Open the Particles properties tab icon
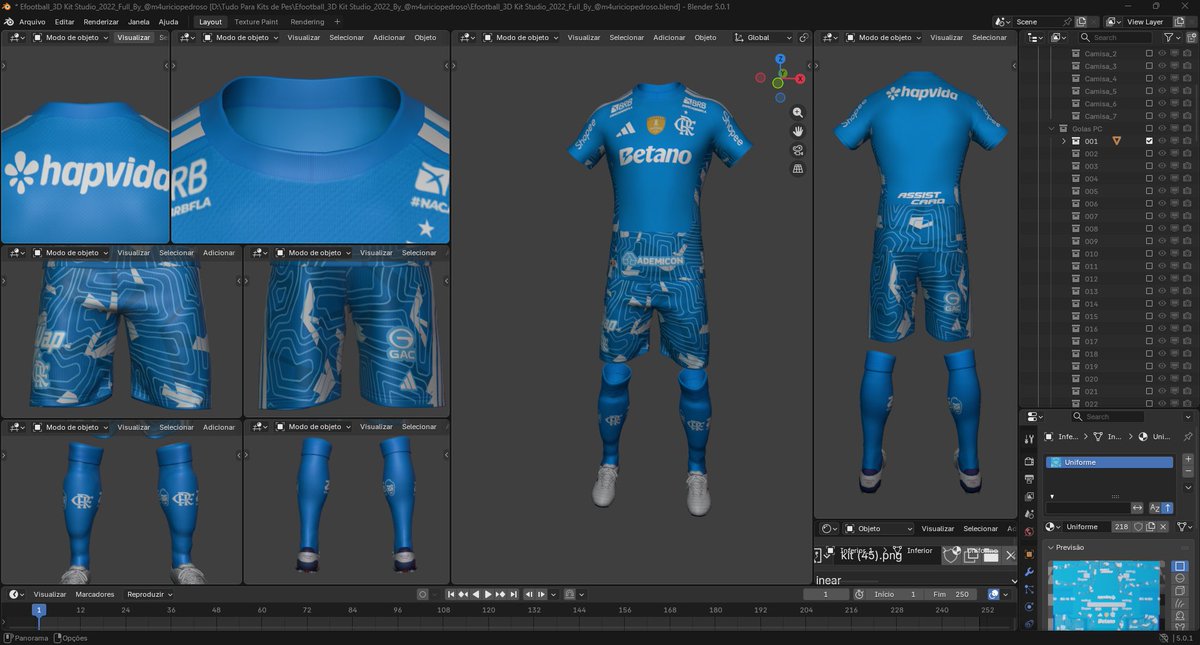Image resolution: width=1200 pixels, height=645 pixels. point(1029,588)
